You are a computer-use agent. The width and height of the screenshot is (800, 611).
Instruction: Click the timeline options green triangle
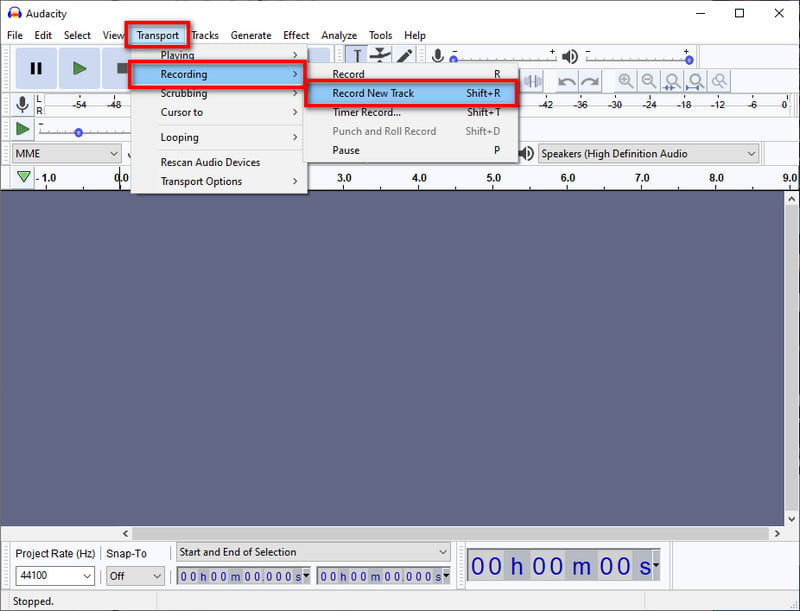point(23,177)
